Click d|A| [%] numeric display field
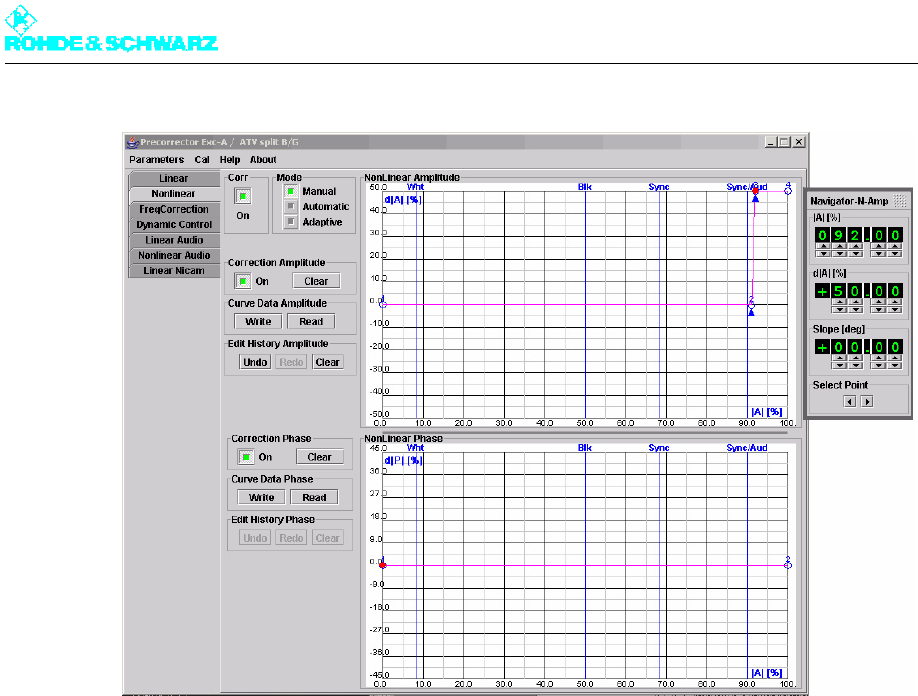The image size is (918, 696). (x=858, y=291)
